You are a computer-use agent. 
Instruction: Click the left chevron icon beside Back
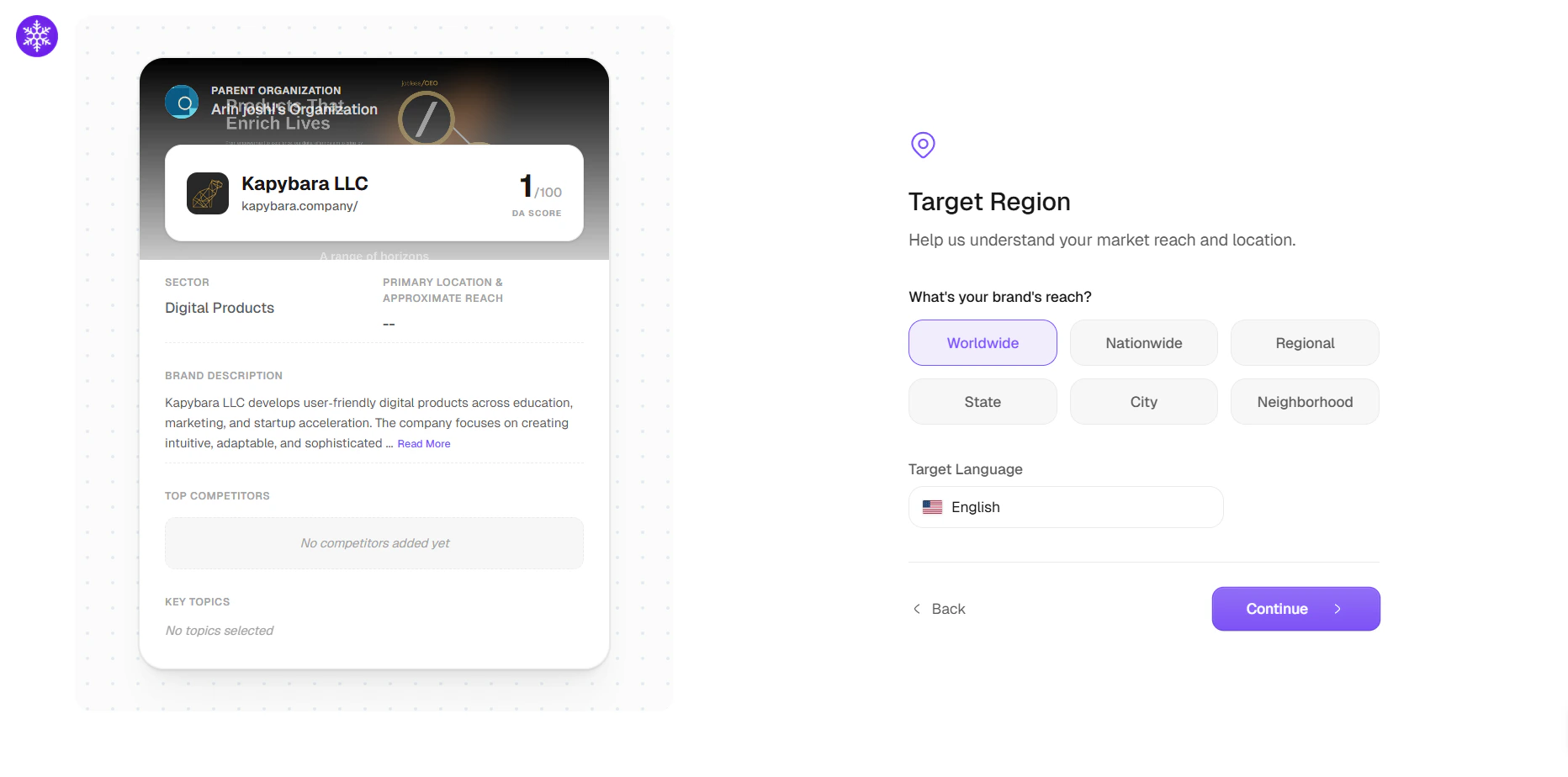(x=916, y=608)
